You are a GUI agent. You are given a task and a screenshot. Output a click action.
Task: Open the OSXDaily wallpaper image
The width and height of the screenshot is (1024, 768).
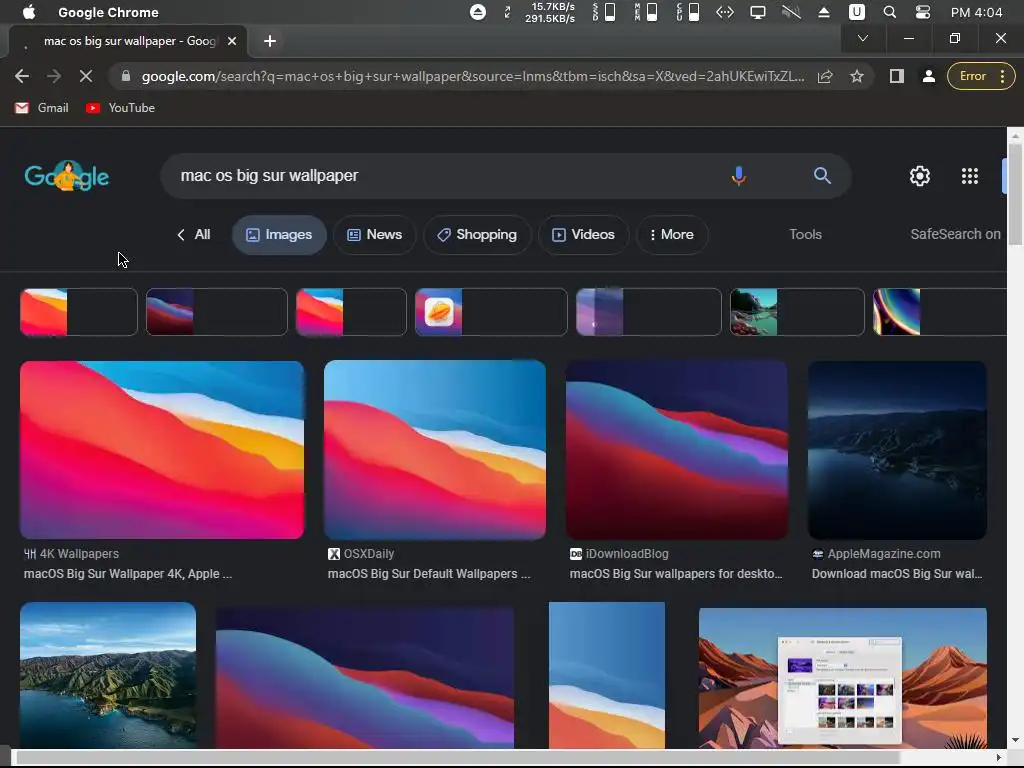[435, 450]
